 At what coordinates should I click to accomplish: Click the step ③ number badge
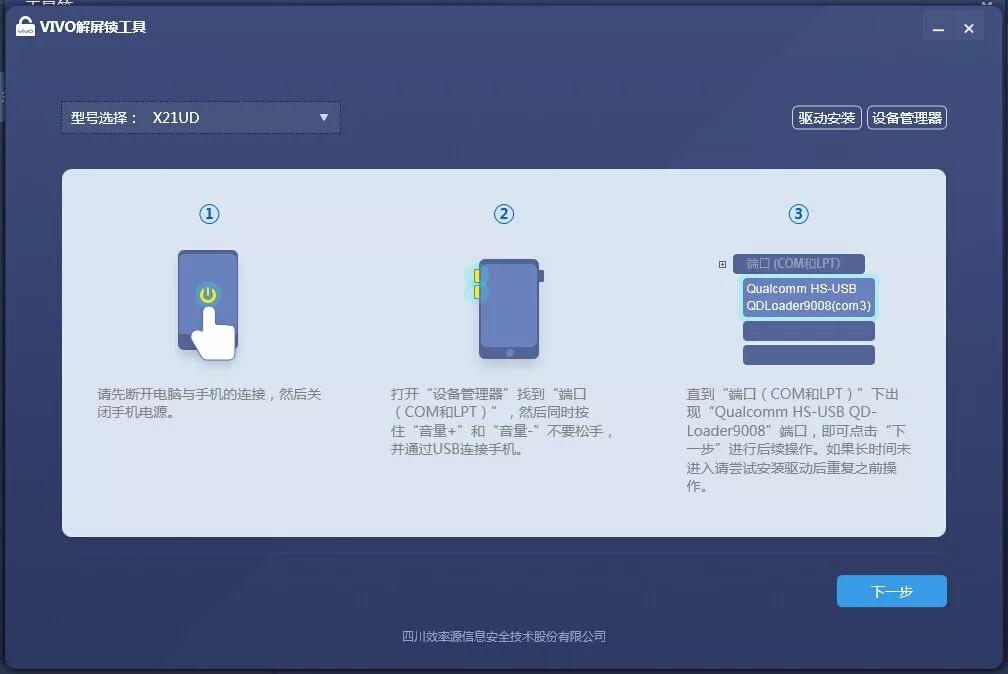click(798, 213)
